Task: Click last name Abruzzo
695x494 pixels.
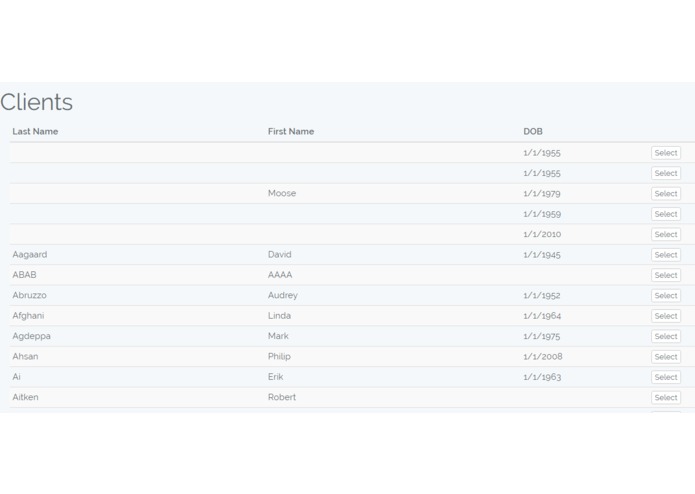Action: point(29,296)
